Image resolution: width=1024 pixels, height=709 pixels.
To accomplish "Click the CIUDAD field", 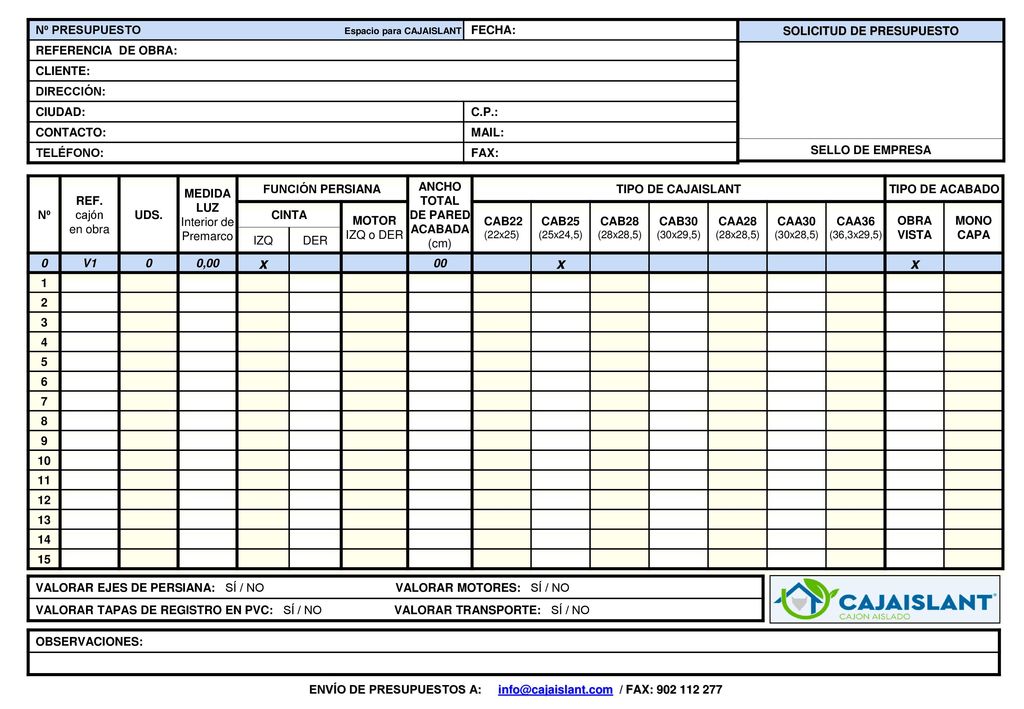I will (246, 112).
